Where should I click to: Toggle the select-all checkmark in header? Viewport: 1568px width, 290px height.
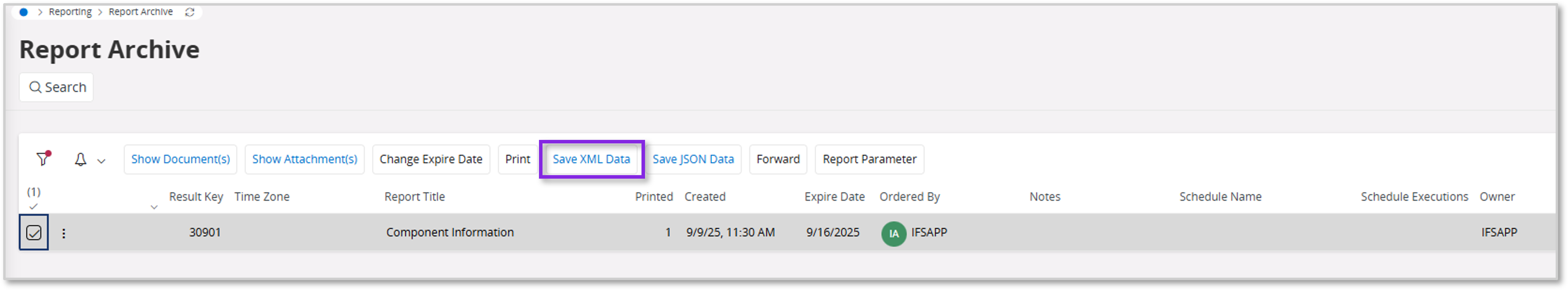tap(33, 206)
